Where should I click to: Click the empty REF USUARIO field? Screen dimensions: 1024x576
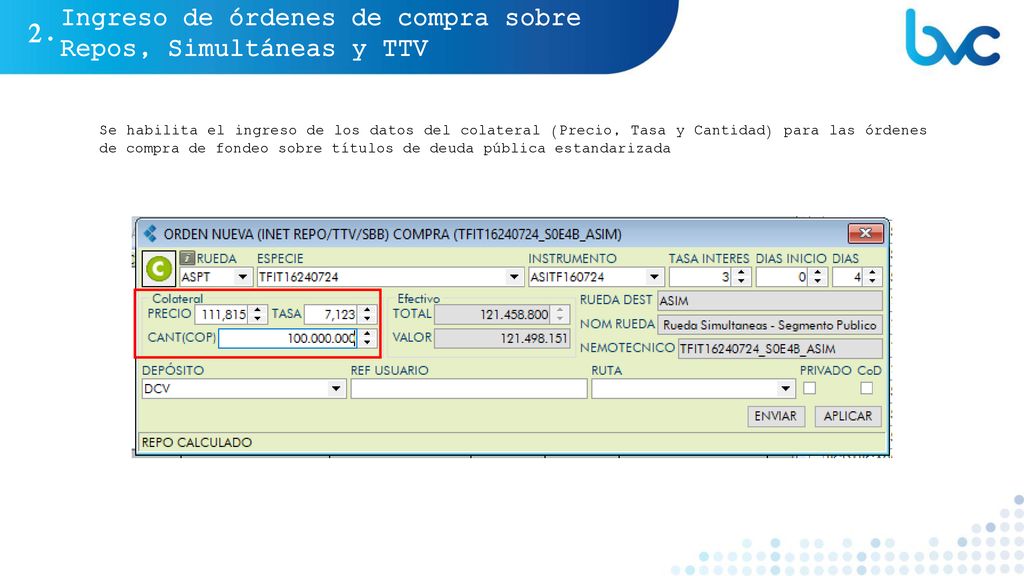(469, 389)
